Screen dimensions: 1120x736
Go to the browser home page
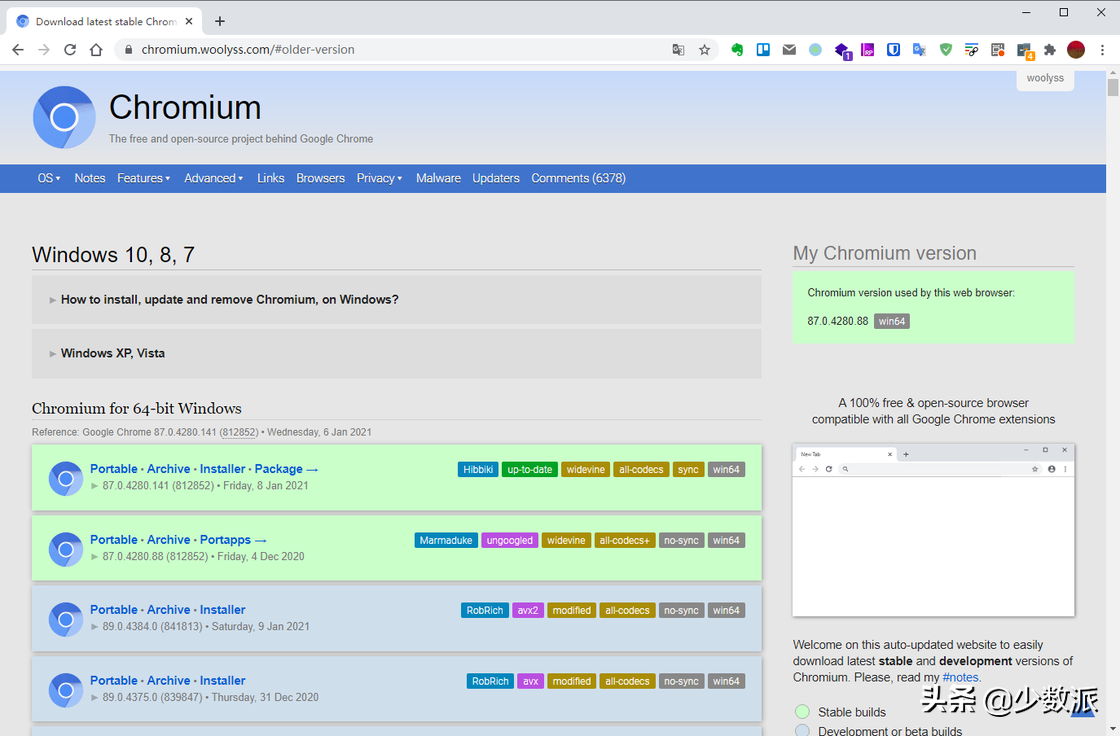coord(96,50)
